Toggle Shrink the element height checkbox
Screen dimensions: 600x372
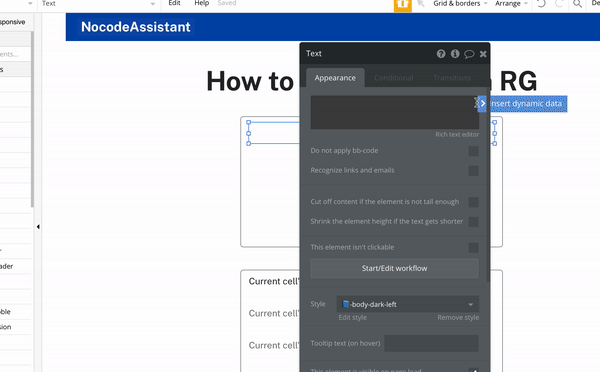[473, 222]
